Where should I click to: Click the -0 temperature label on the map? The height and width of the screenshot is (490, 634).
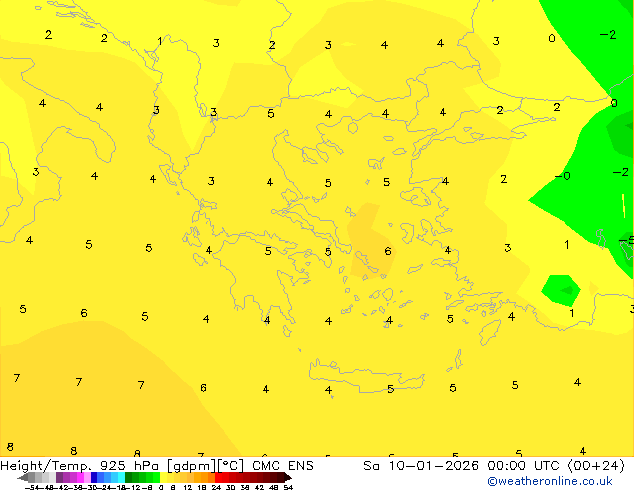(562, 176)
